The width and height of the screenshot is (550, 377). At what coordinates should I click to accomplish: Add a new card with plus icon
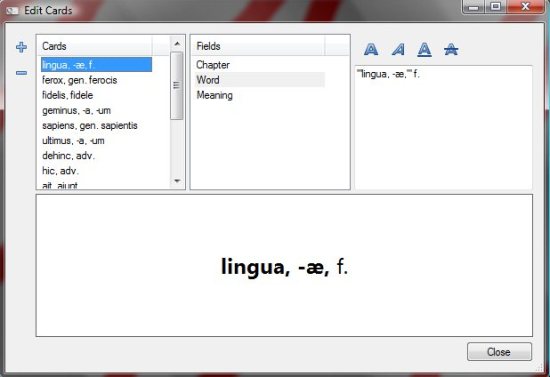point(21,47)
